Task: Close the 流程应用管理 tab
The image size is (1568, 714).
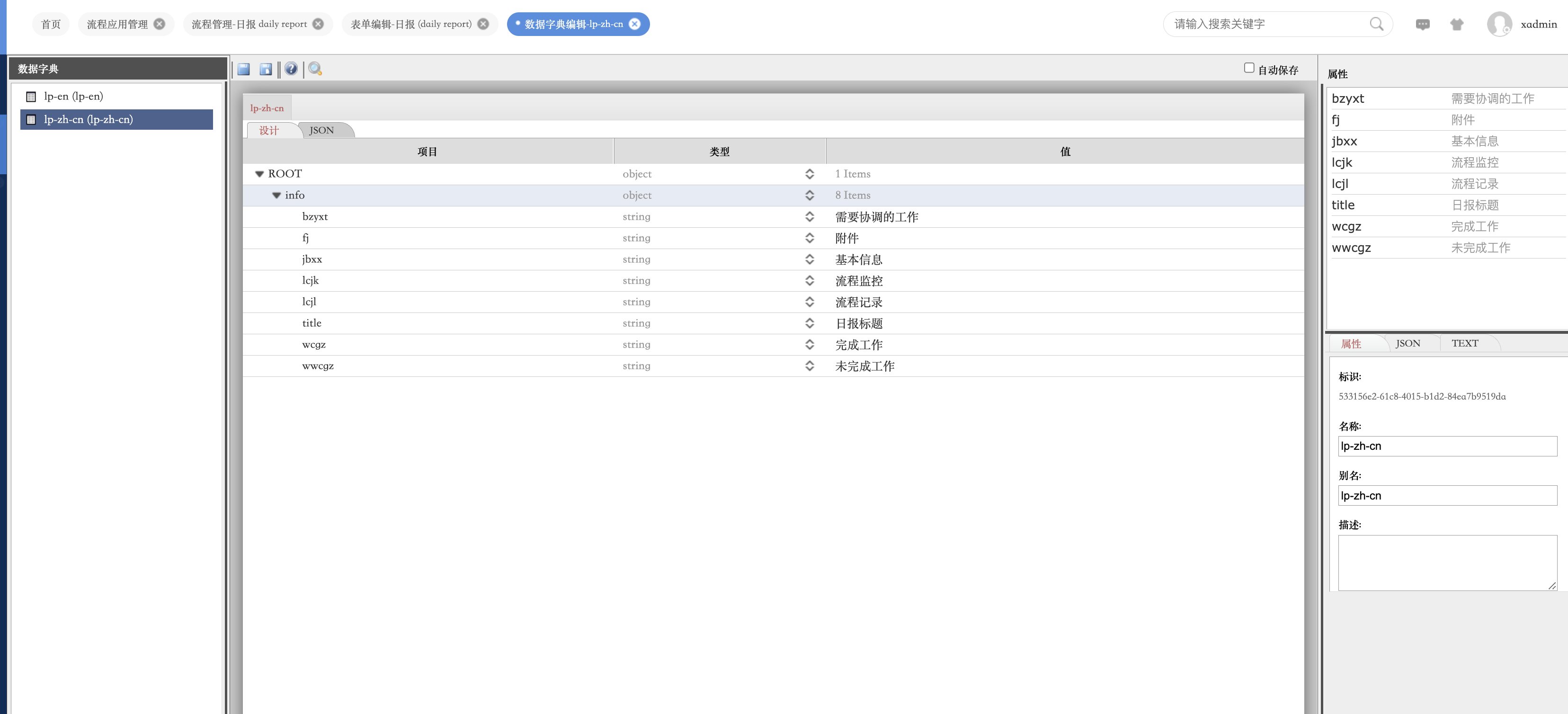Action: pyautogui.click(x=160, y=24)
